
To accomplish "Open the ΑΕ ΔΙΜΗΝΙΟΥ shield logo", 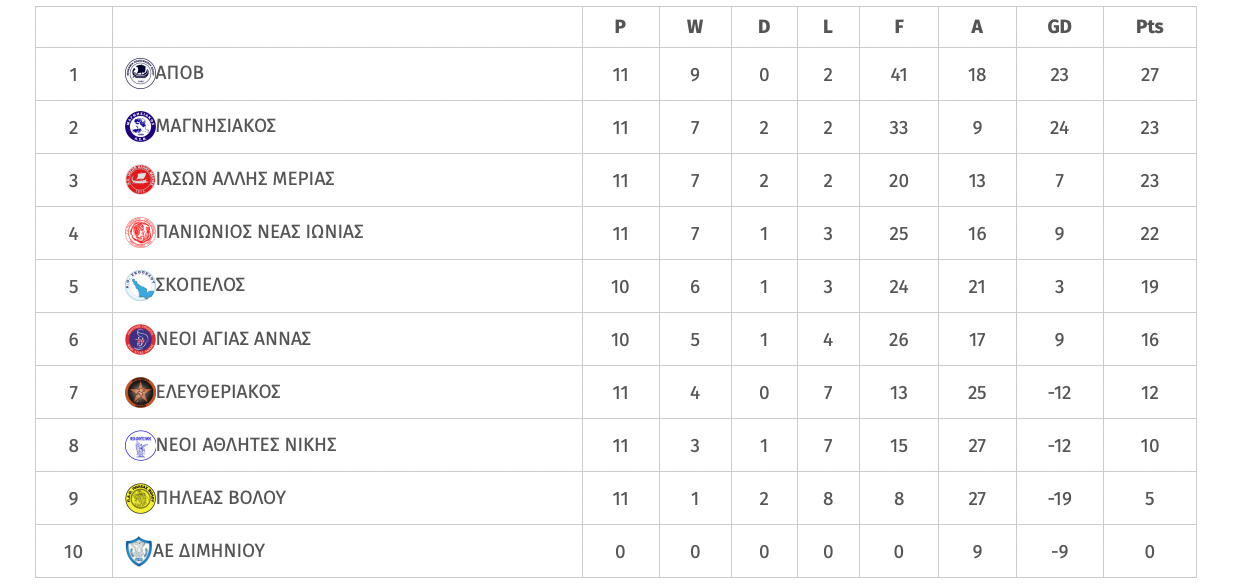I will (x=139, y=551).
